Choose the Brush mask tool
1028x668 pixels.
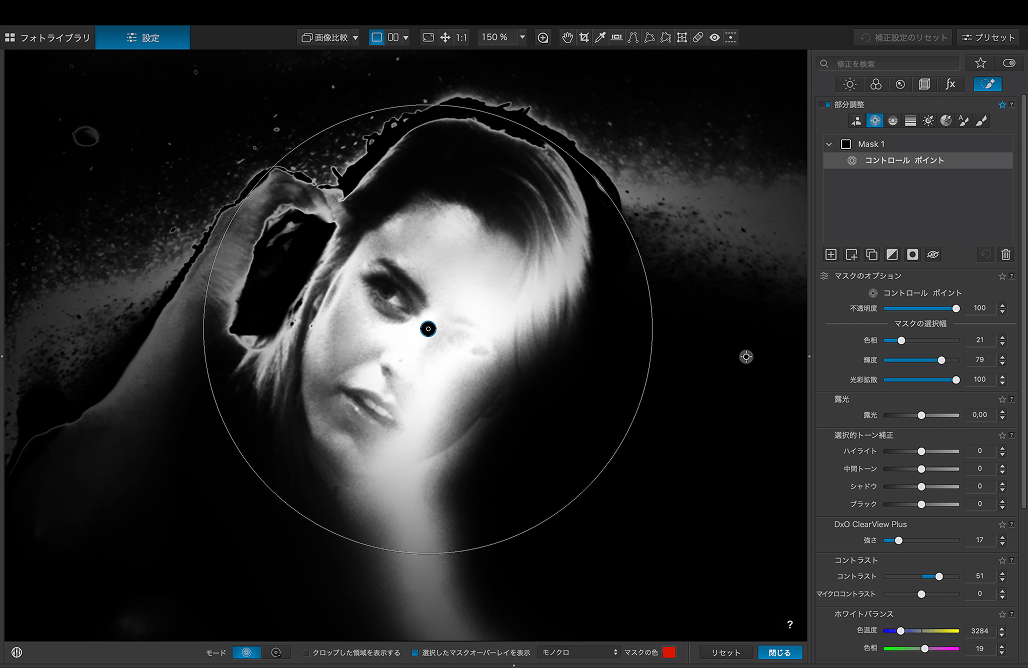point(981,120)
